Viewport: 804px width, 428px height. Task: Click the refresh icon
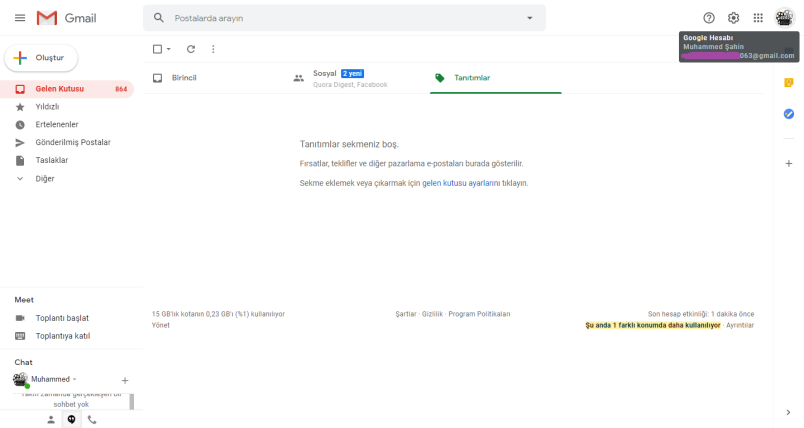(191, 49)
